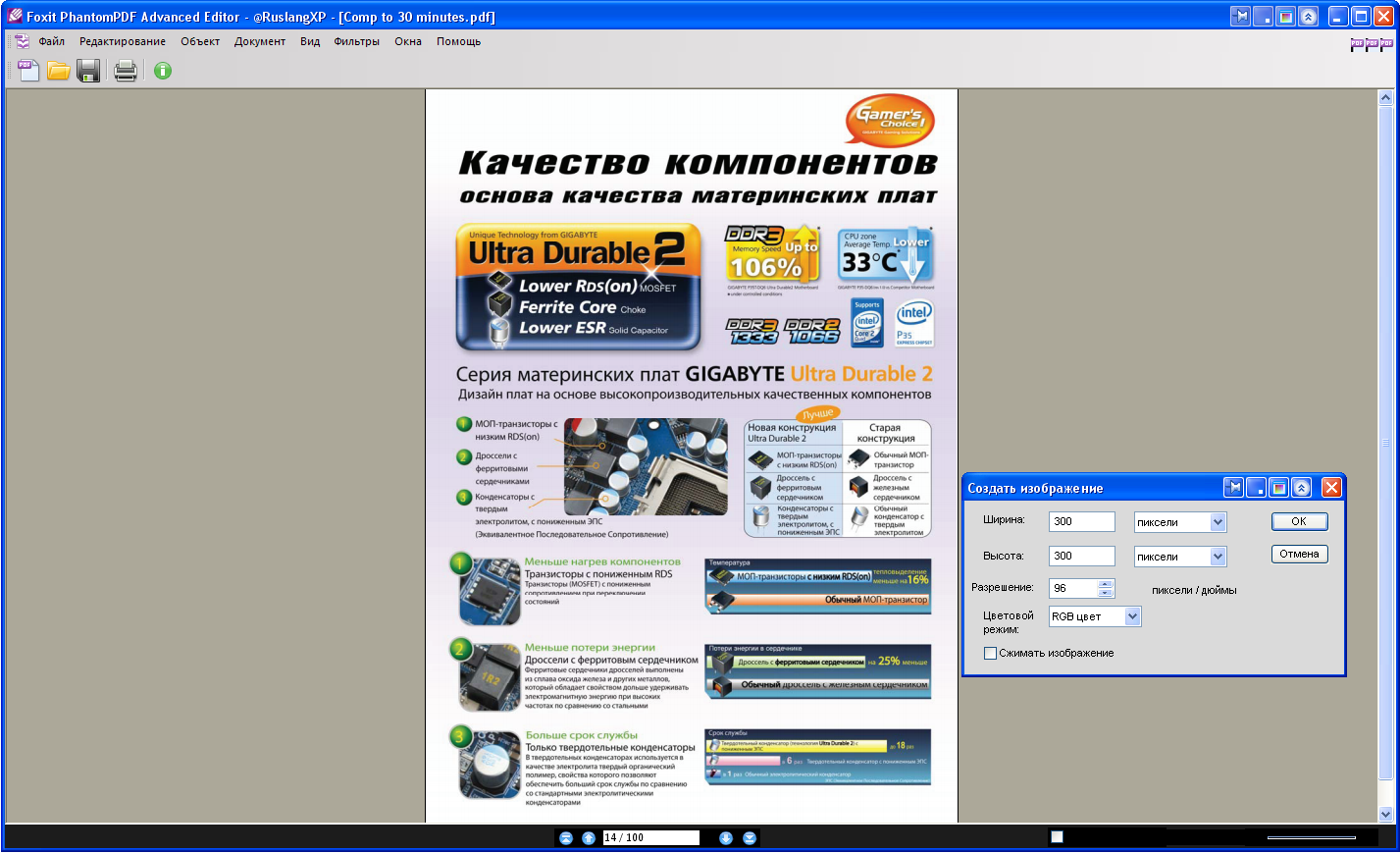Viewport: 1400px width, 853px height.
Task: Go to the previous page with the up arrow
Action: click(x=589, y=837)
